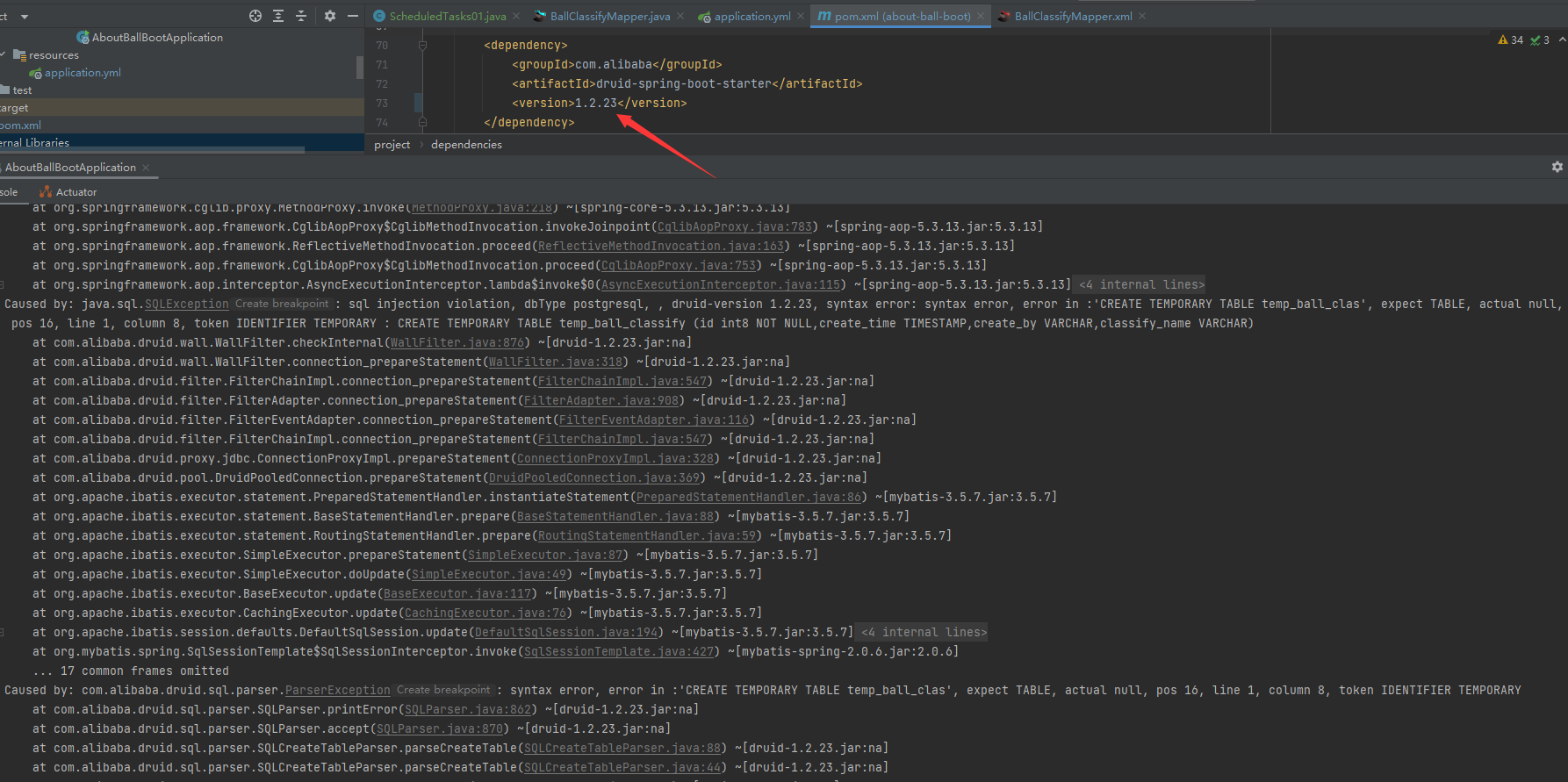
Task: Toggle fold marker at line 70 dependency
Action: [422, 45]
